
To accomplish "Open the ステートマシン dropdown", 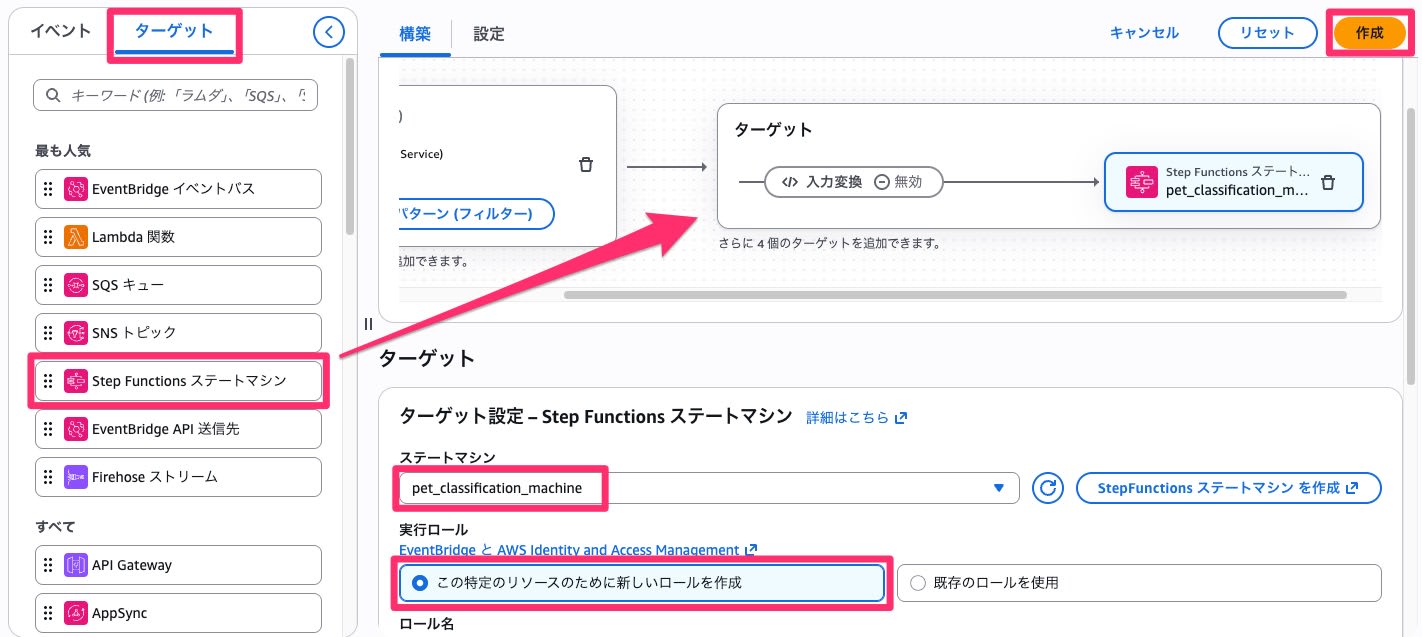I will click(x=709, y=488).
